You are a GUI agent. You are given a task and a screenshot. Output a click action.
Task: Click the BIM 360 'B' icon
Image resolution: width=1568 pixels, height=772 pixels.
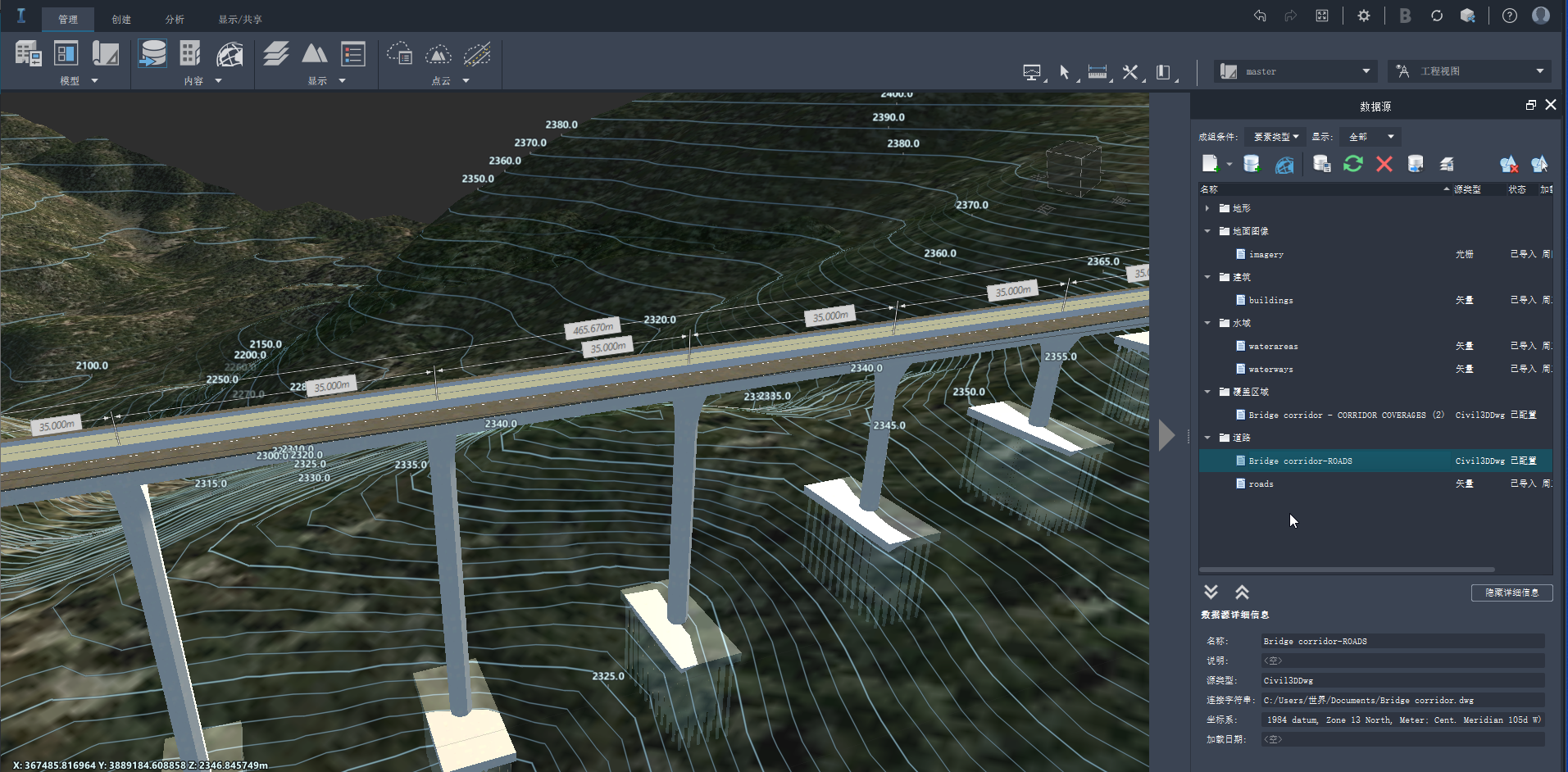[1406, 16]
